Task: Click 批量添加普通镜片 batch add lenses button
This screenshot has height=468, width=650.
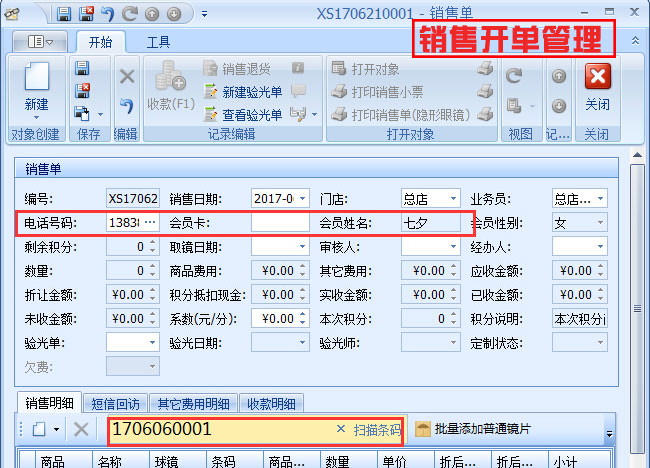Action: tap(473, 429)
